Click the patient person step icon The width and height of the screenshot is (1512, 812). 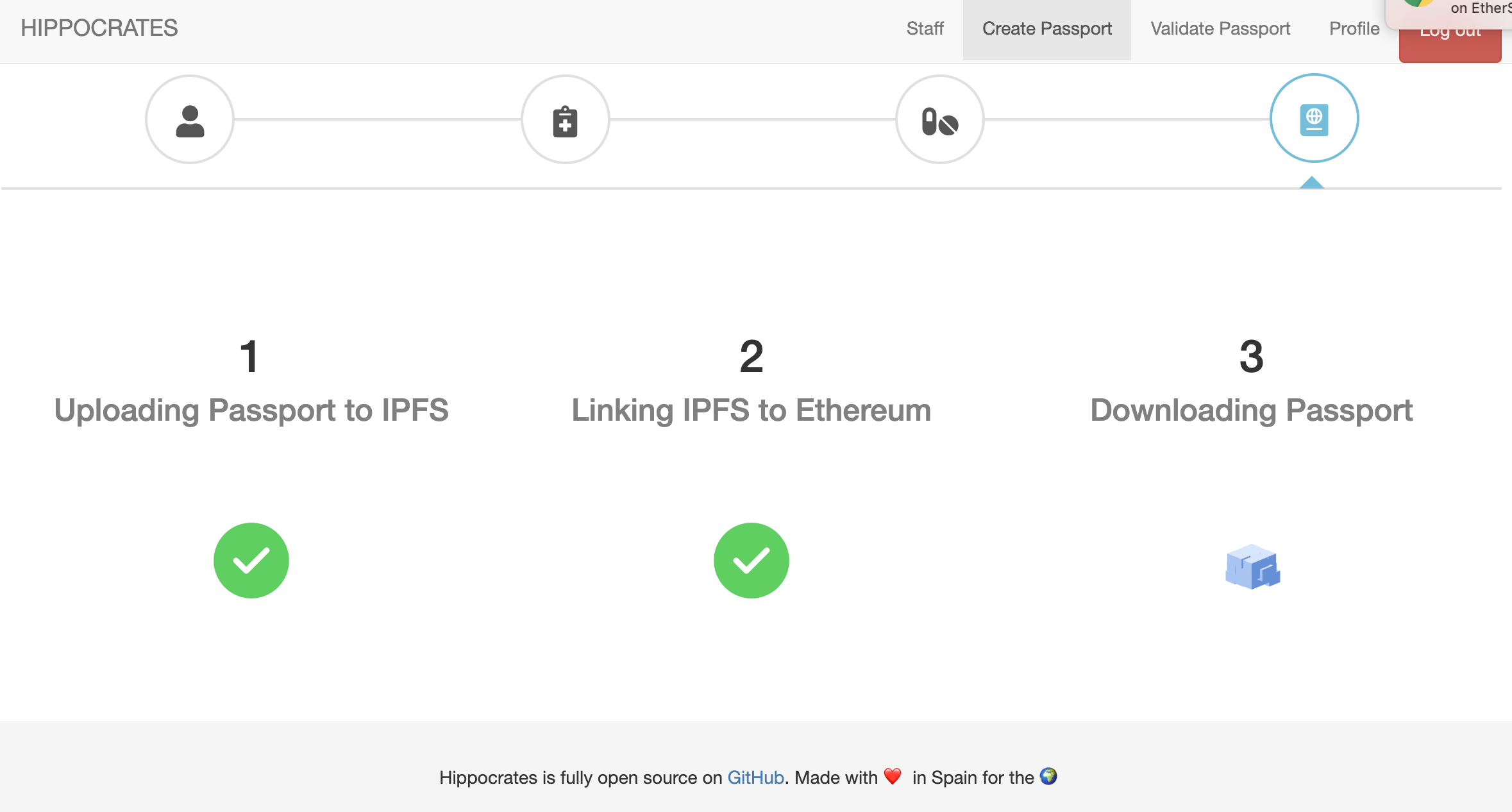pyautogui.click(x=190, y=120)
